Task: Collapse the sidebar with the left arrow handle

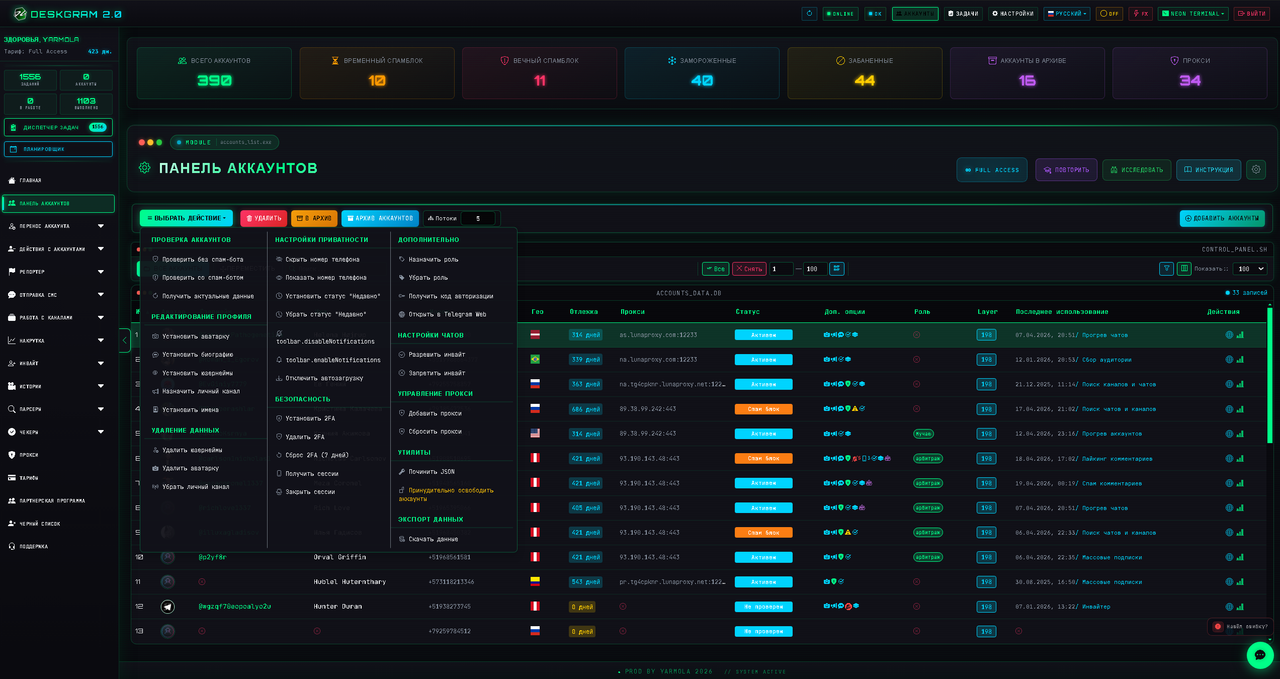Action: 125,340
